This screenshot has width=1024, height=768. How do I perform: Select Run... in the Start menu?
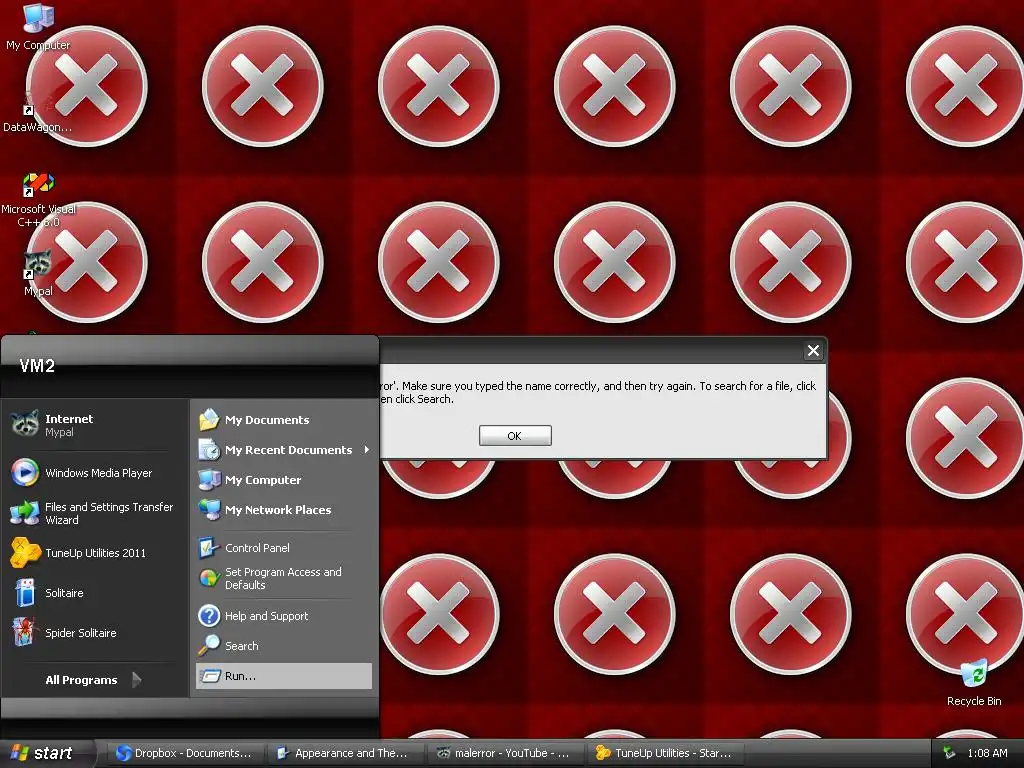(x=284, y=676)
